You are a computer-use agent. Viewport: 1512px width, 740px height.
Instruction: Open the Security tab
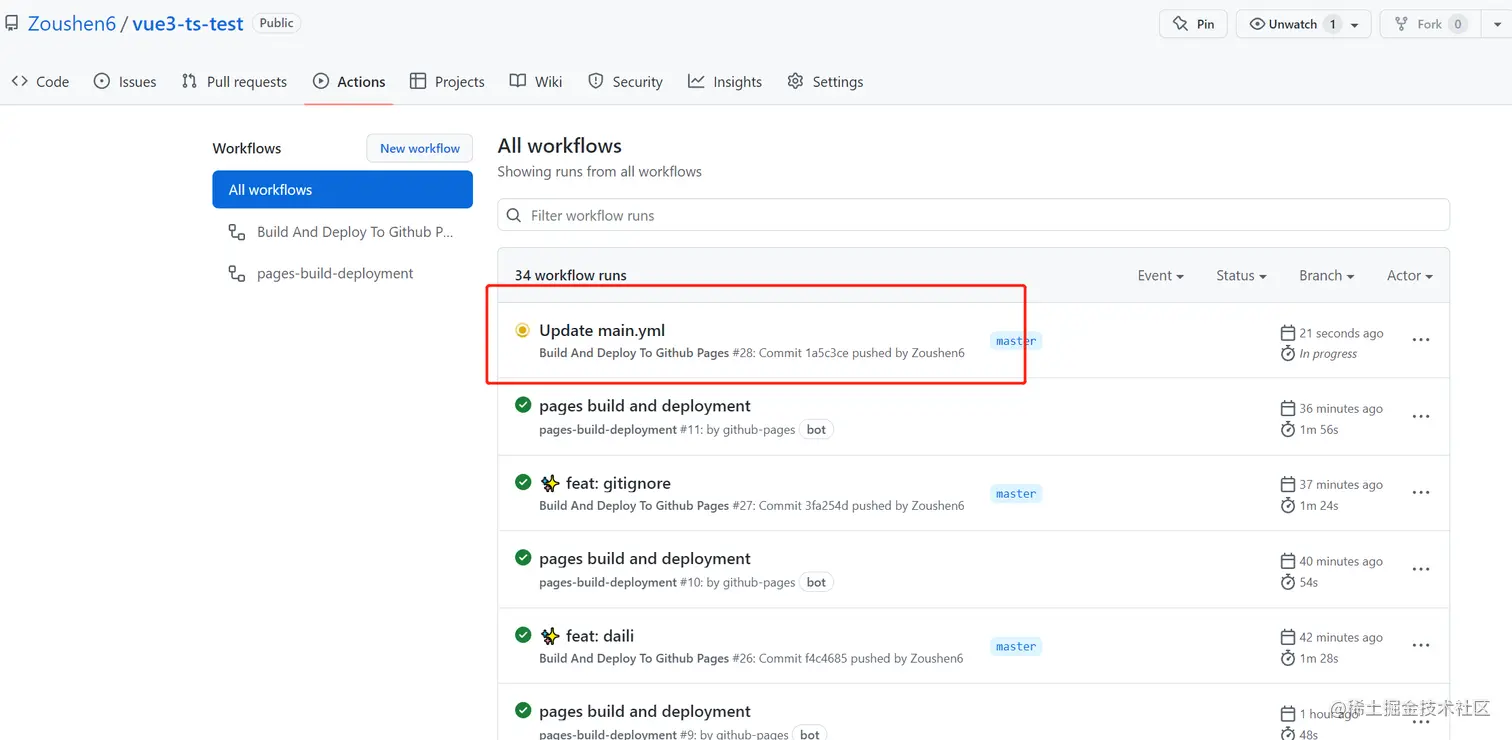625,82
